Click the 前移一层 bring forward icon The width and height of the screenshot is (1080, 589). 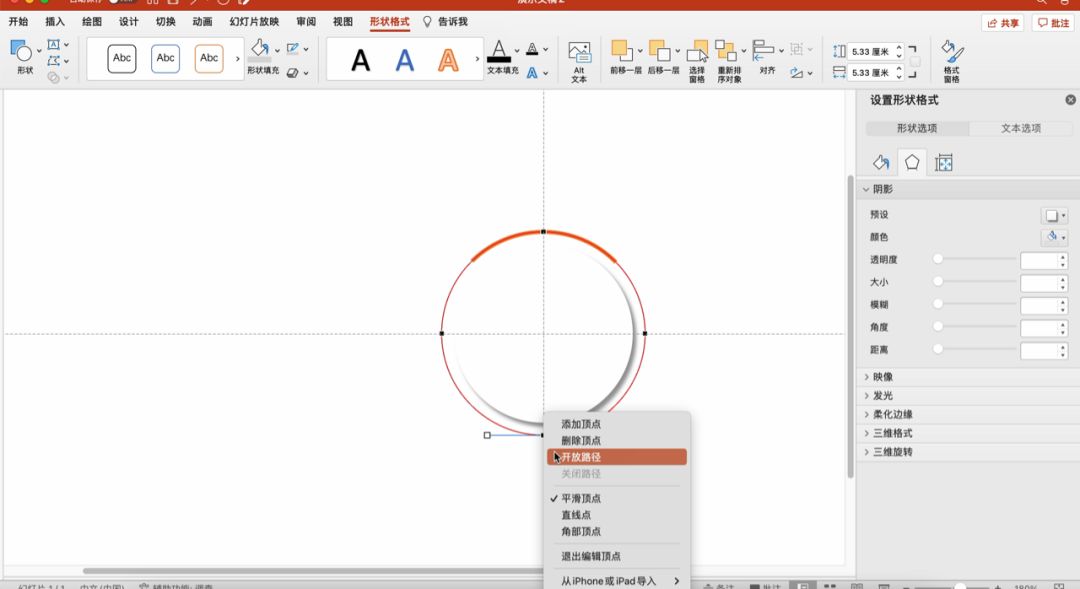pyautogui.click(x=621, y=51)
